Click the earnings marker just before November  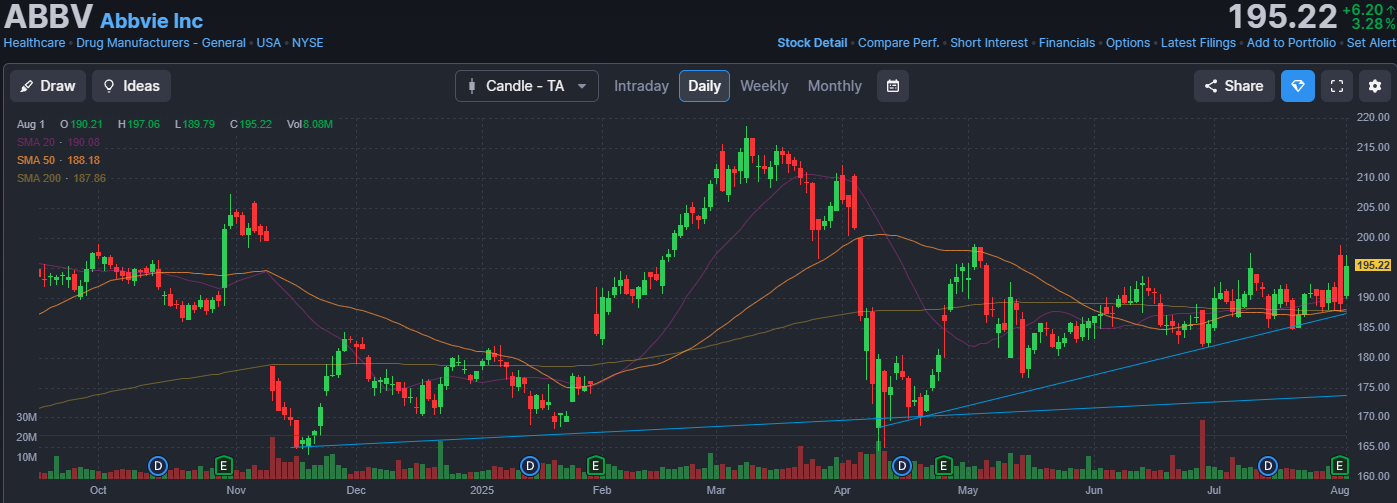tap(224, 465)
